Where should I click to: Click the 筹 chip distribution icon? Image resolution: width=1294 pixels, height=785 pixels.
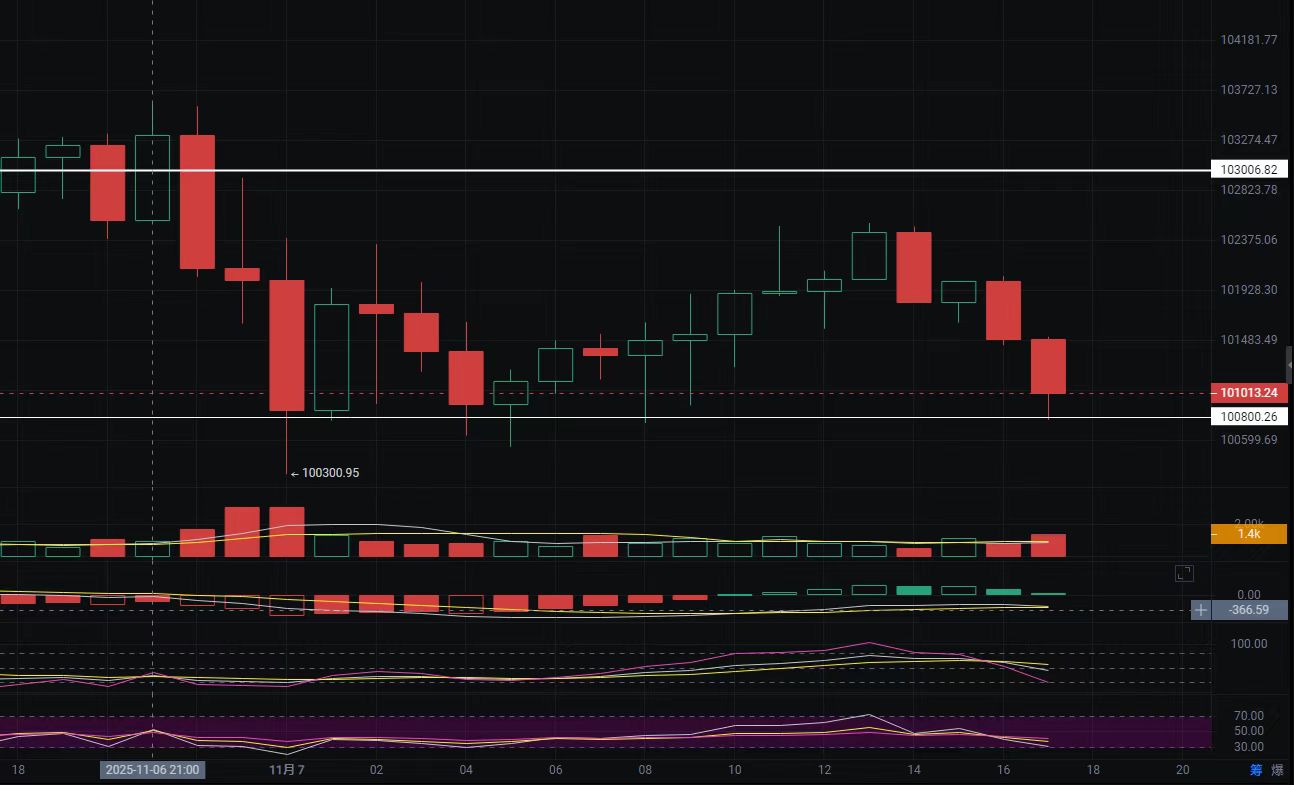tap(1256, 770)
